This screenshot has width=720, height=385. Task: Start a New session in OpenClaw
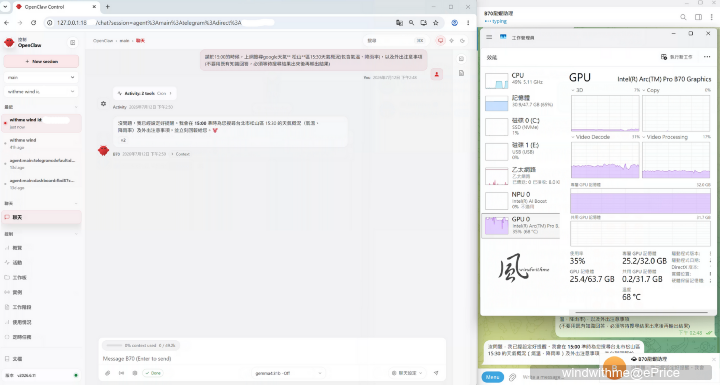(41, 61)
